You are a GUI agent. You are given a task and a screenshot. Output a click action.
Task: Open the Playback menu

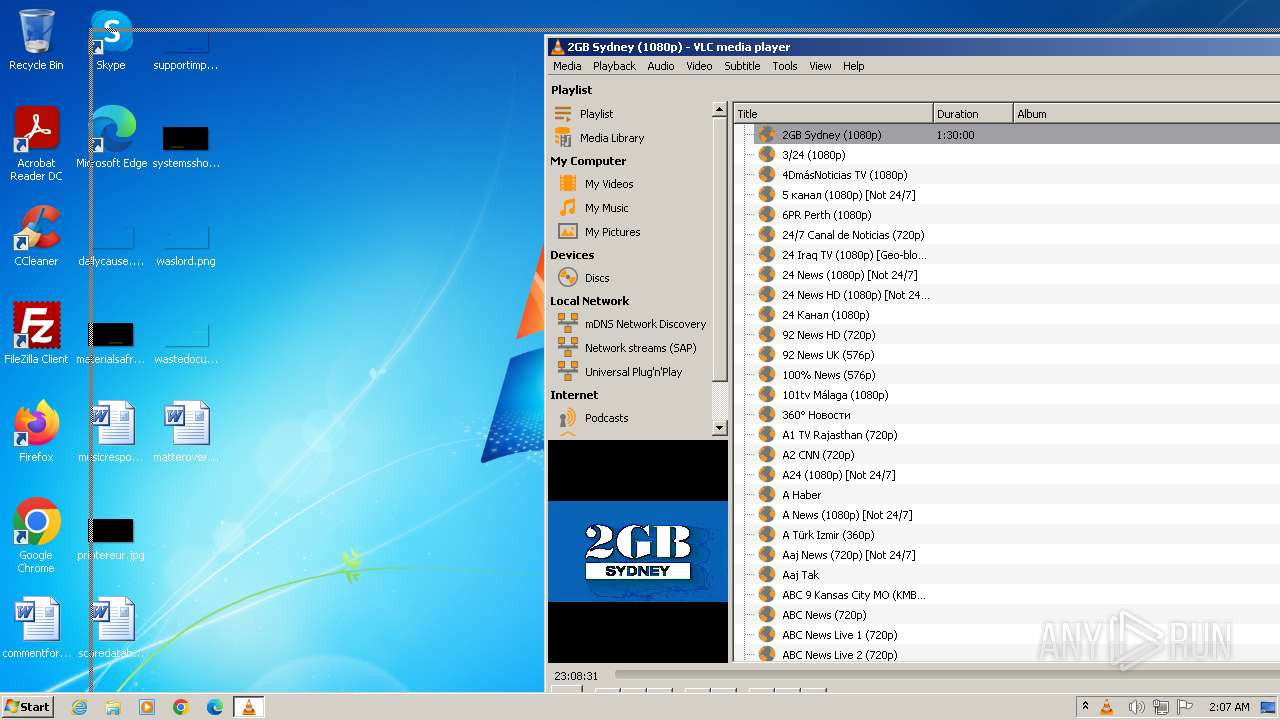point(614,66)
